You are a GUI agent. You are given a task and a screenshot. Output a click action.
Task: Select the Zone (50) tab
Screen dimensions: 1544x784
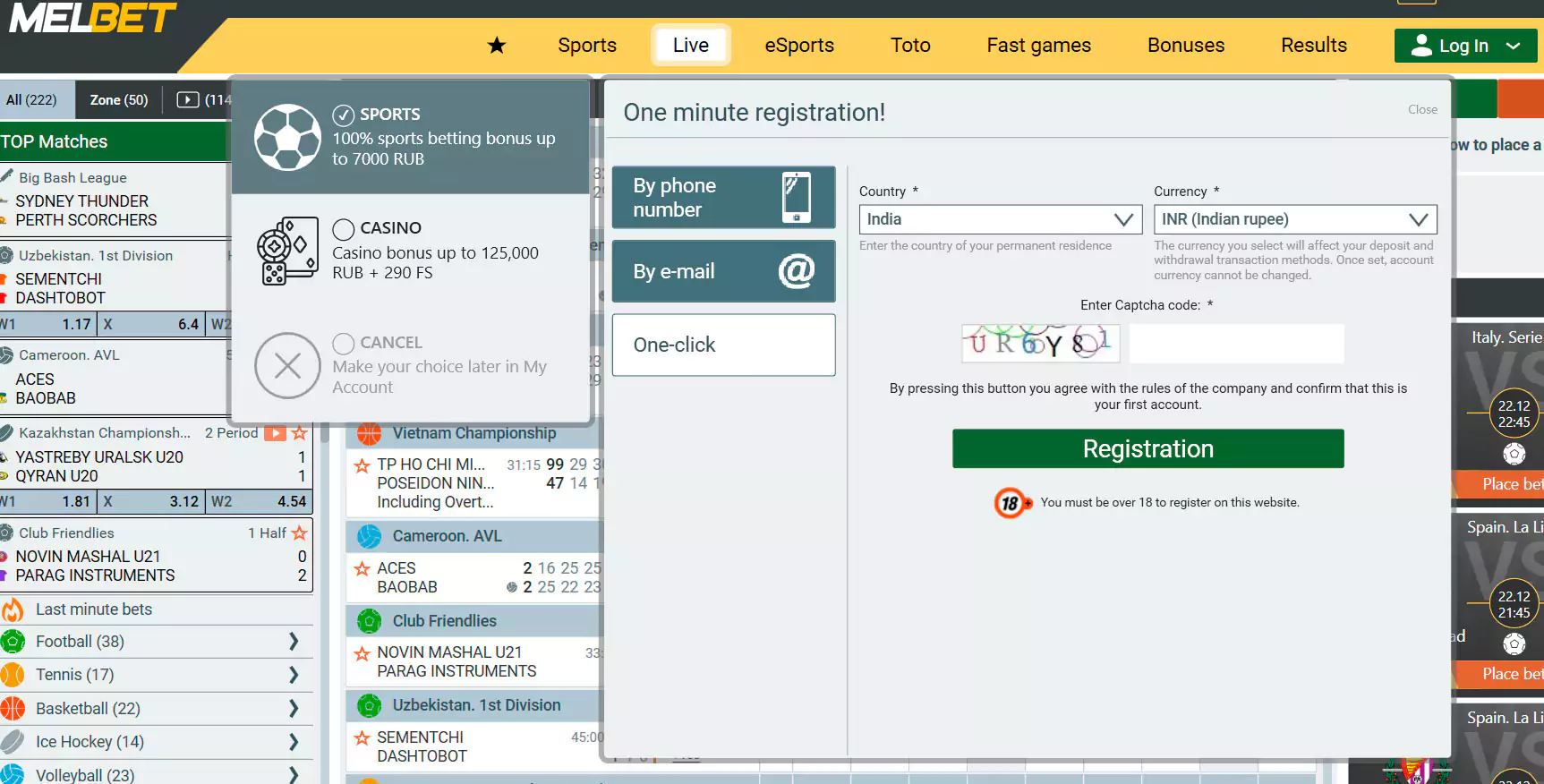tap(119, 99)
